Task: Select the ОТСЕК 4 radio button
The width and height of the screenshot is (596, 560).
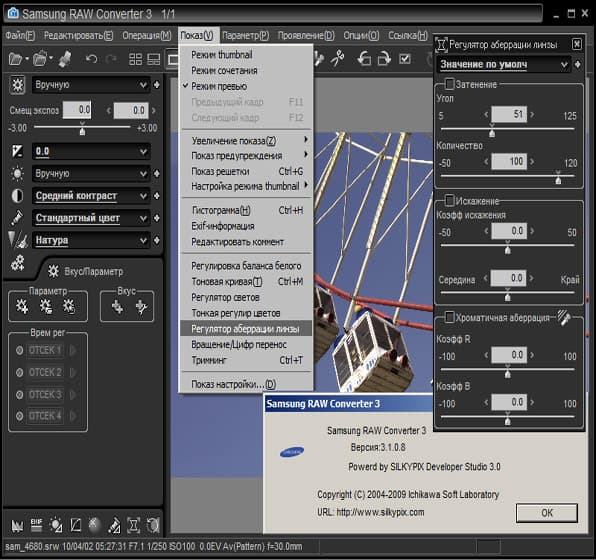Action: 19,416
